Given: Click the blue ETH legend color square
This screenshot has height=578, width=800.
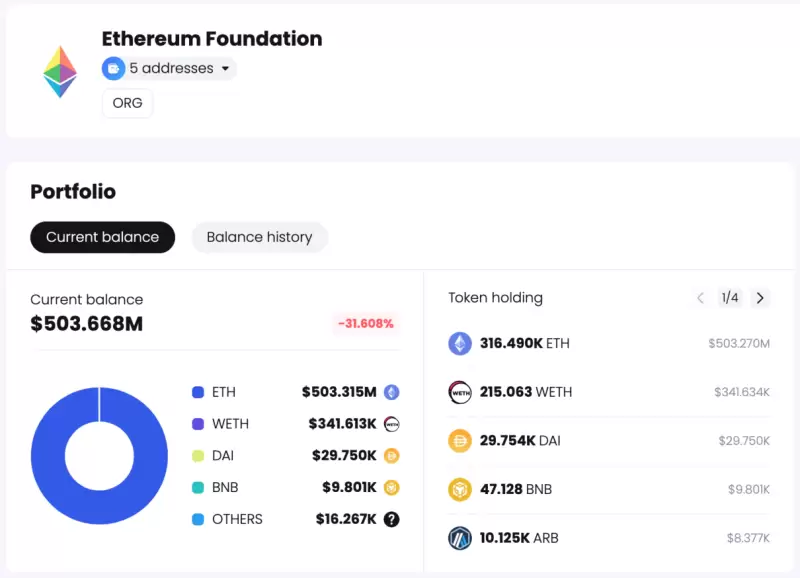Looking at the screenshot, I should (198, 392).
